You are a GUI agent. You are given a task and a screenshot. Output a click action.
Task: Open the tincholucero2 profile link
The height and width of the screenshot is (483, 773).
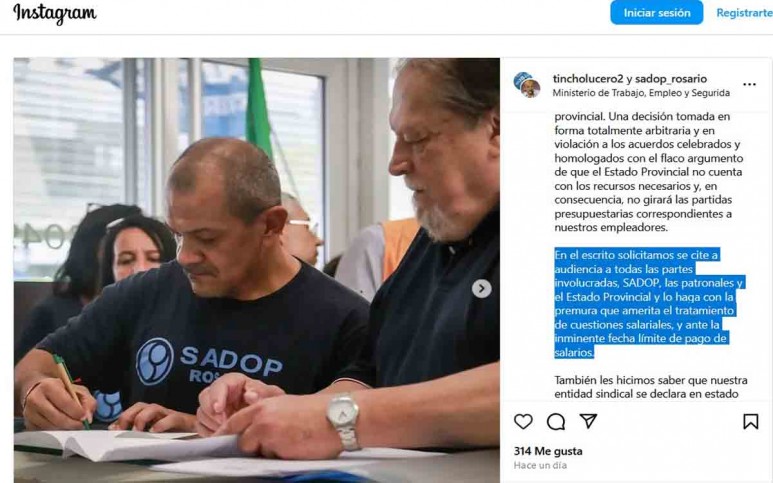click(588, 79)
